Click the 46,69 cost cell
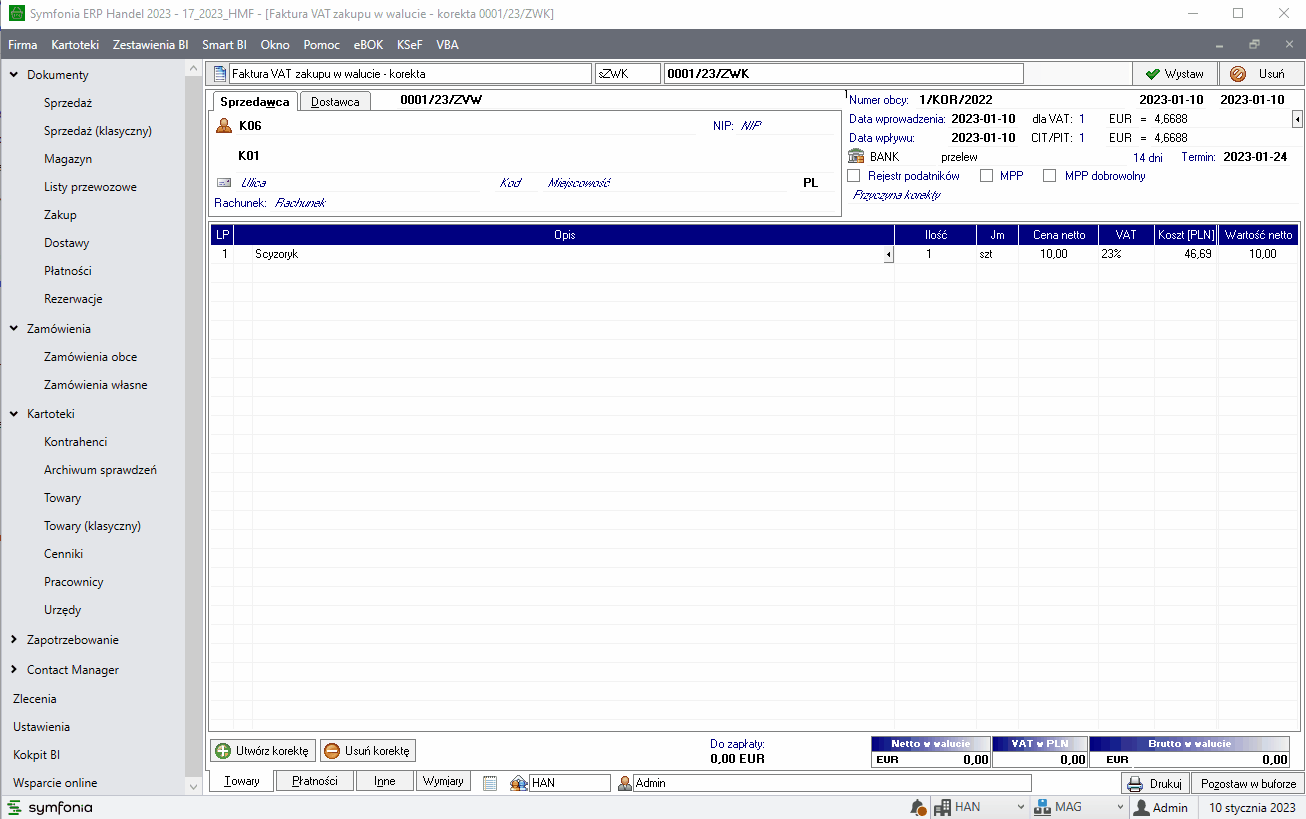This screenshot has width=1306, height=819. point(1186,255)
